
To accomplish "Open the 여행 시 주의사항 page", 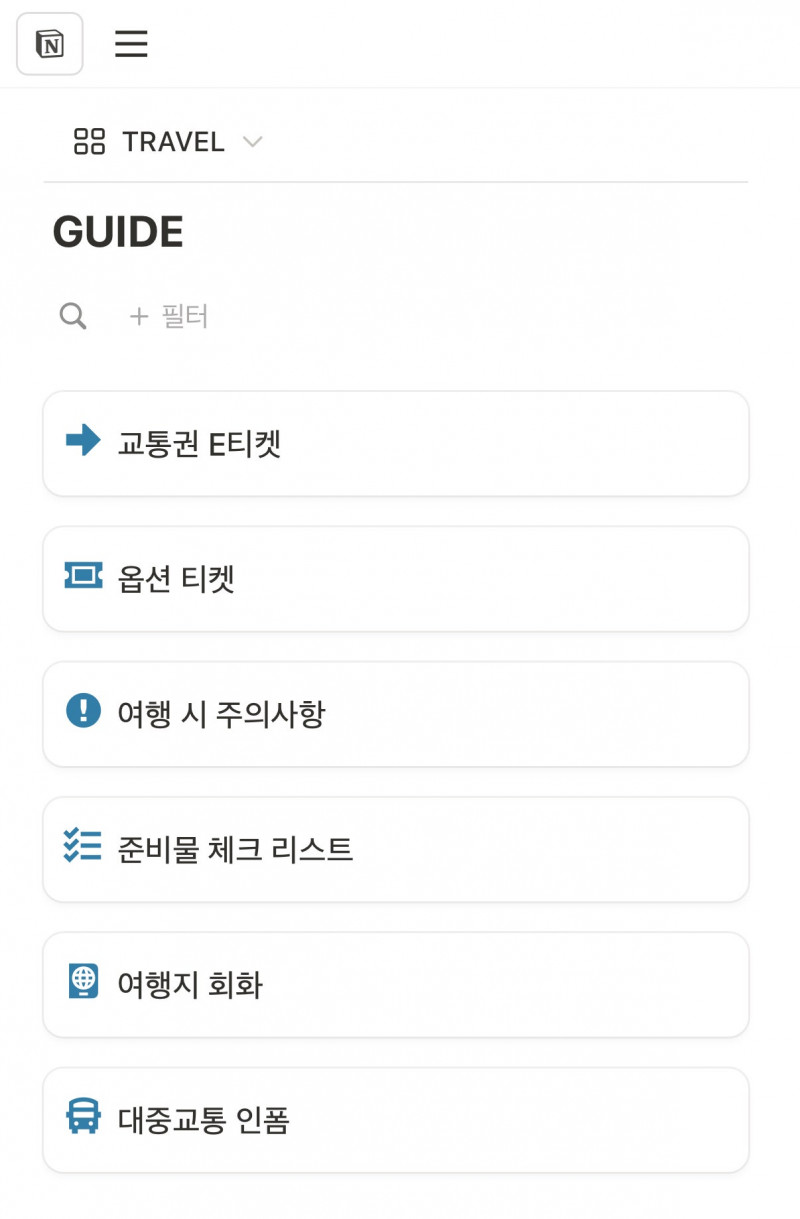I will point(221,714).
